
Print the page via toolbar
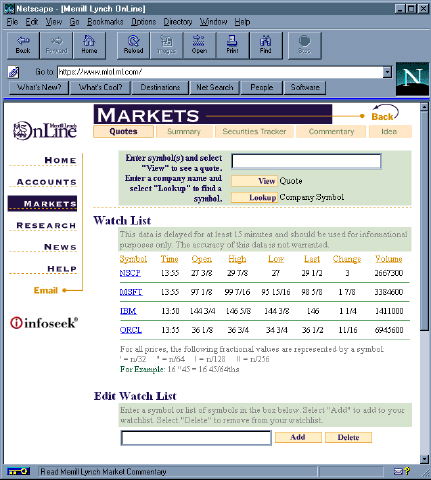coord(232,46)
